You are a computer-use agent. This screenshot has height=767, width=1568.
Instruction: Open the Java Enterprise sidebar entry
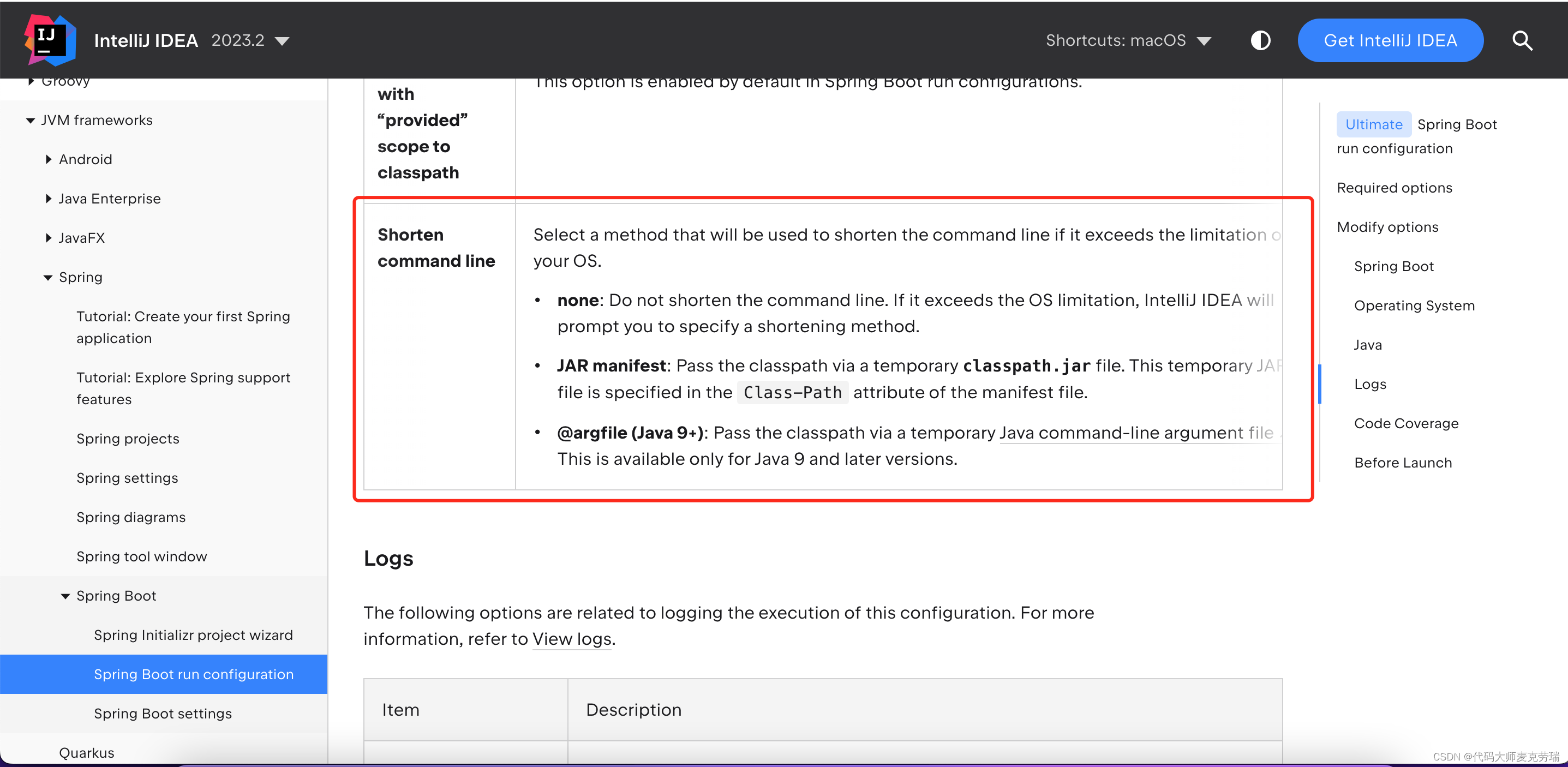(110, 199)
